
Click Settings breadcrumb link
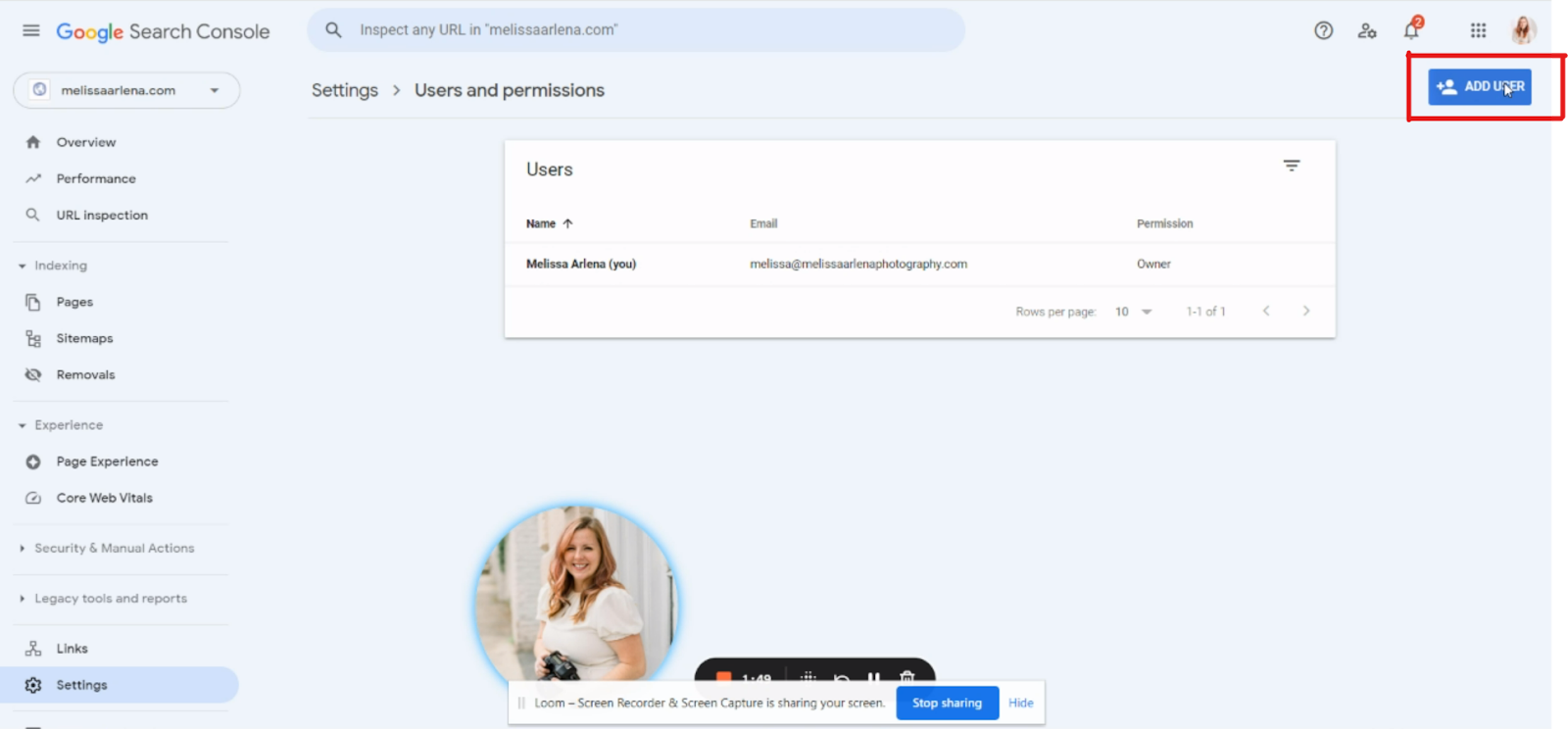[345, 90]
